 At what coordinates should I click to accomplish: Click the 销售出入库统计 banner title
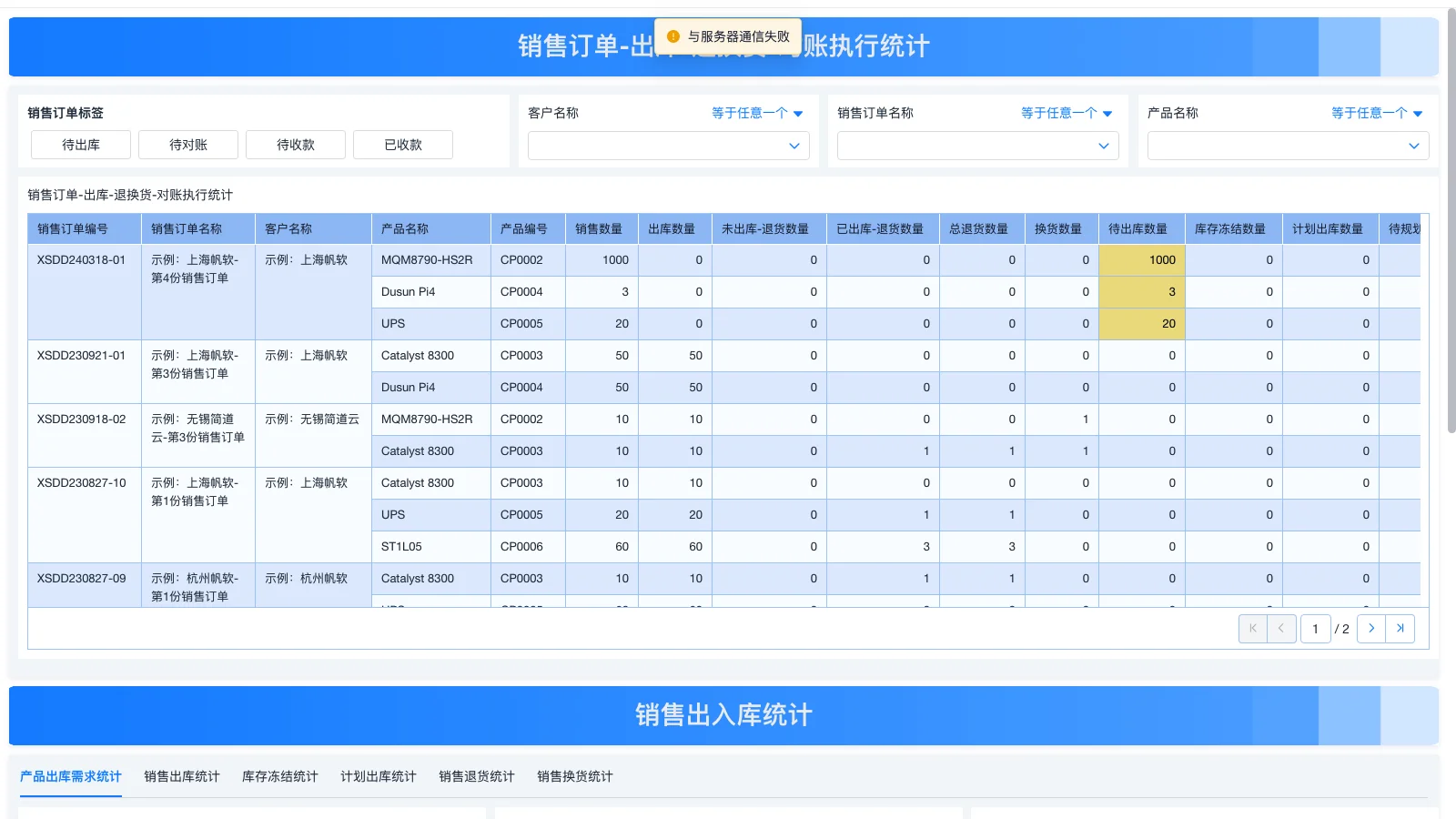[x=723, y=715]
